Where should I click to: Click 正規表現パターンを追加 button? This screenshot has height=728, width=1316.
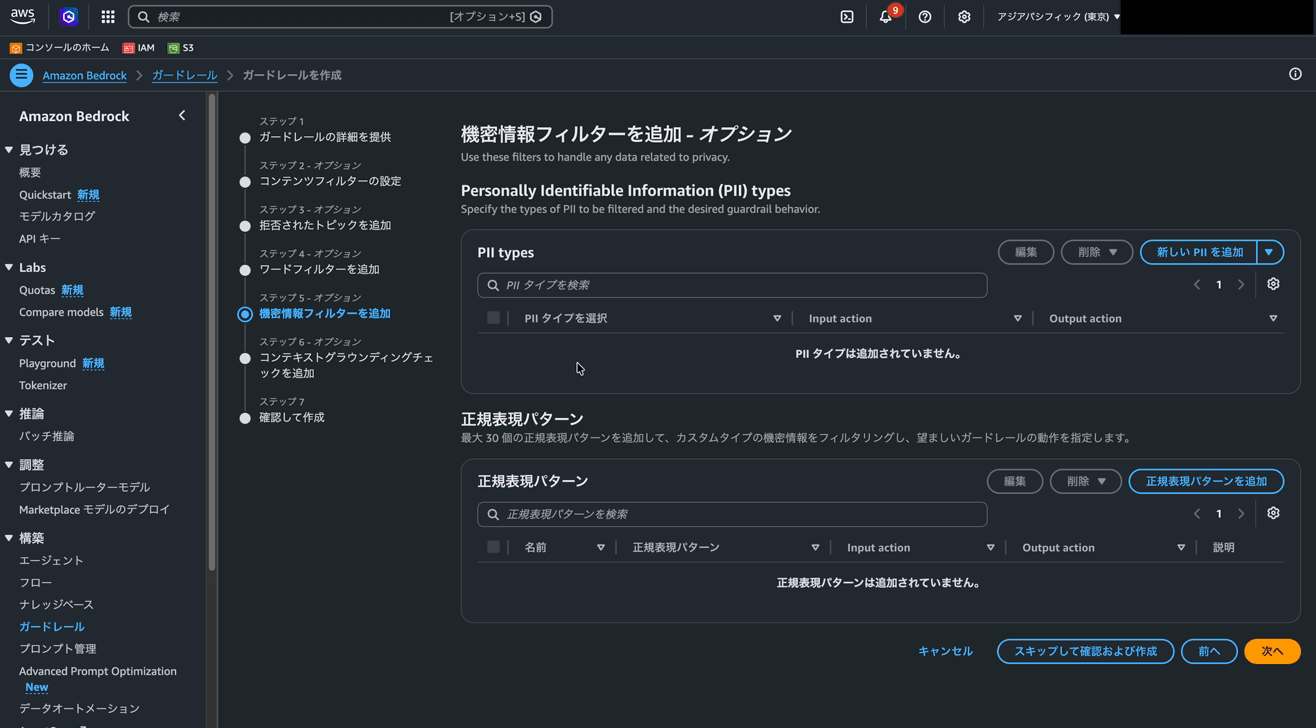[1206, 481]
